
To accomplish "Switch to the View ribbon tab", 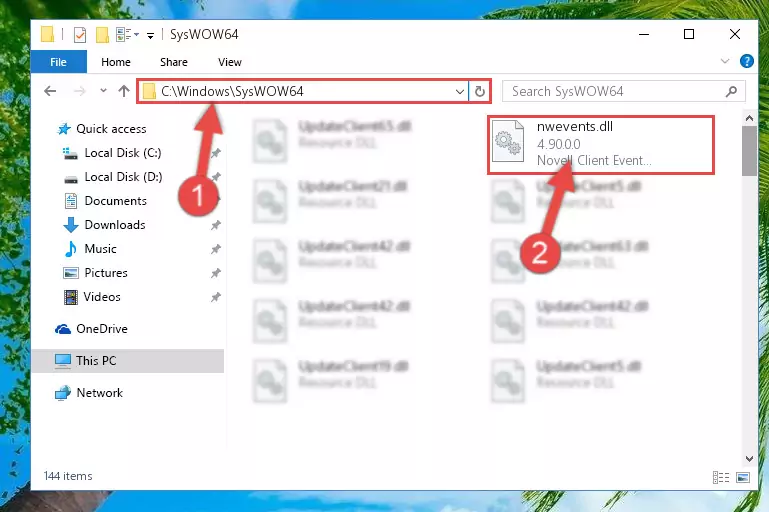I will pyautogui.click(x=230, y=62).
